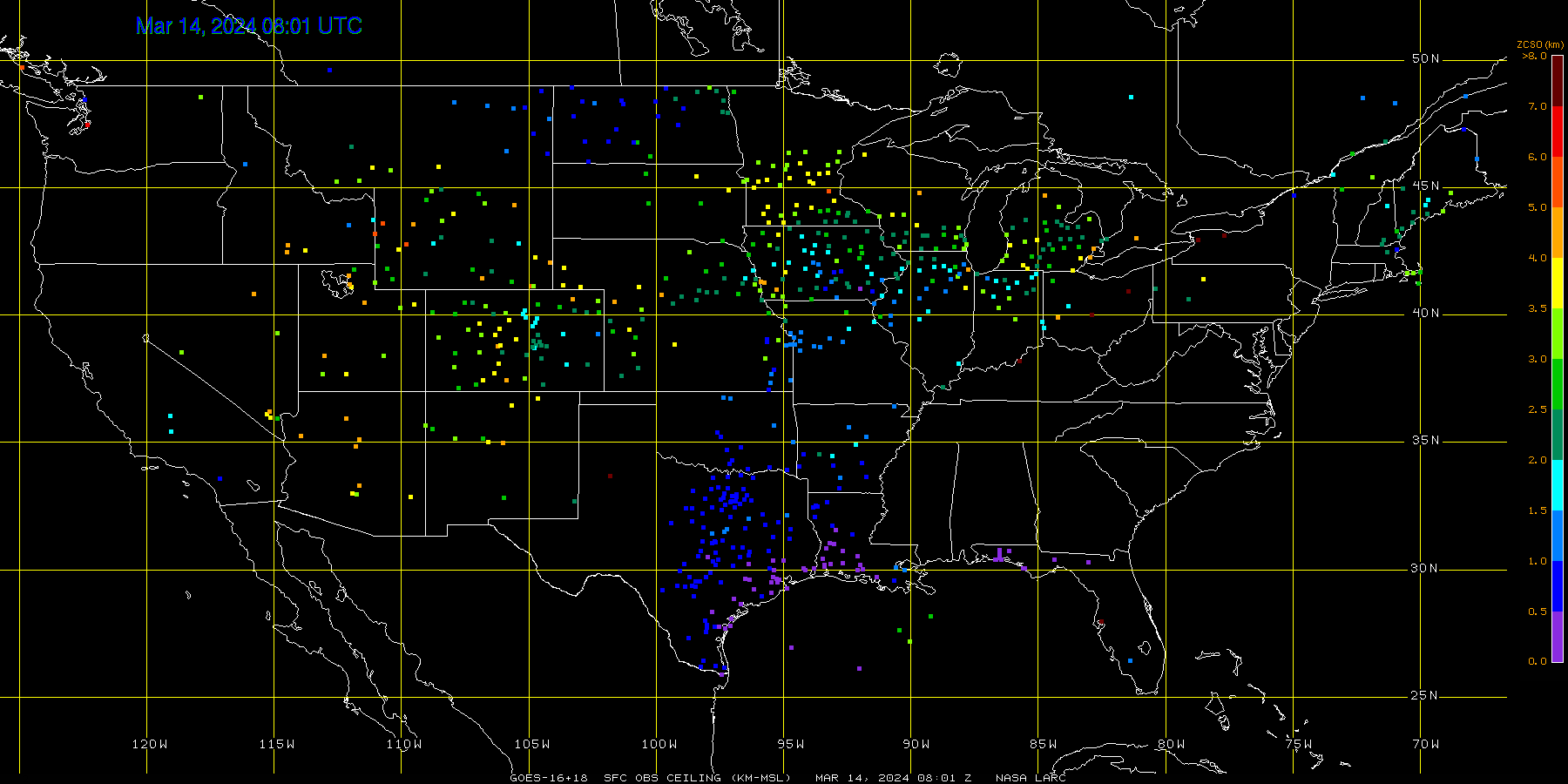Click the '105 W' longitude label
The height and width of the screenshot is (784, 1568).
pos(531,744)
